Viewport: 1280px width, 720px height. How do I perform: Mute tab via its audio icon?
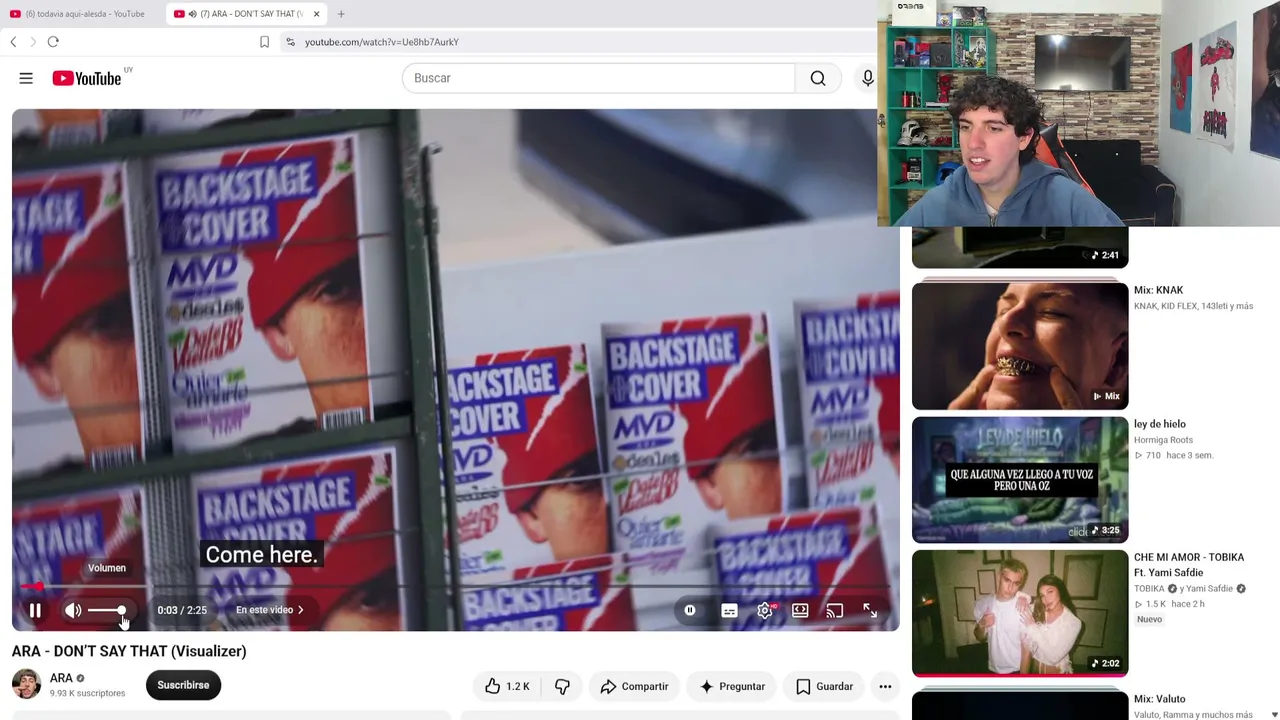[x=192, y=14]
